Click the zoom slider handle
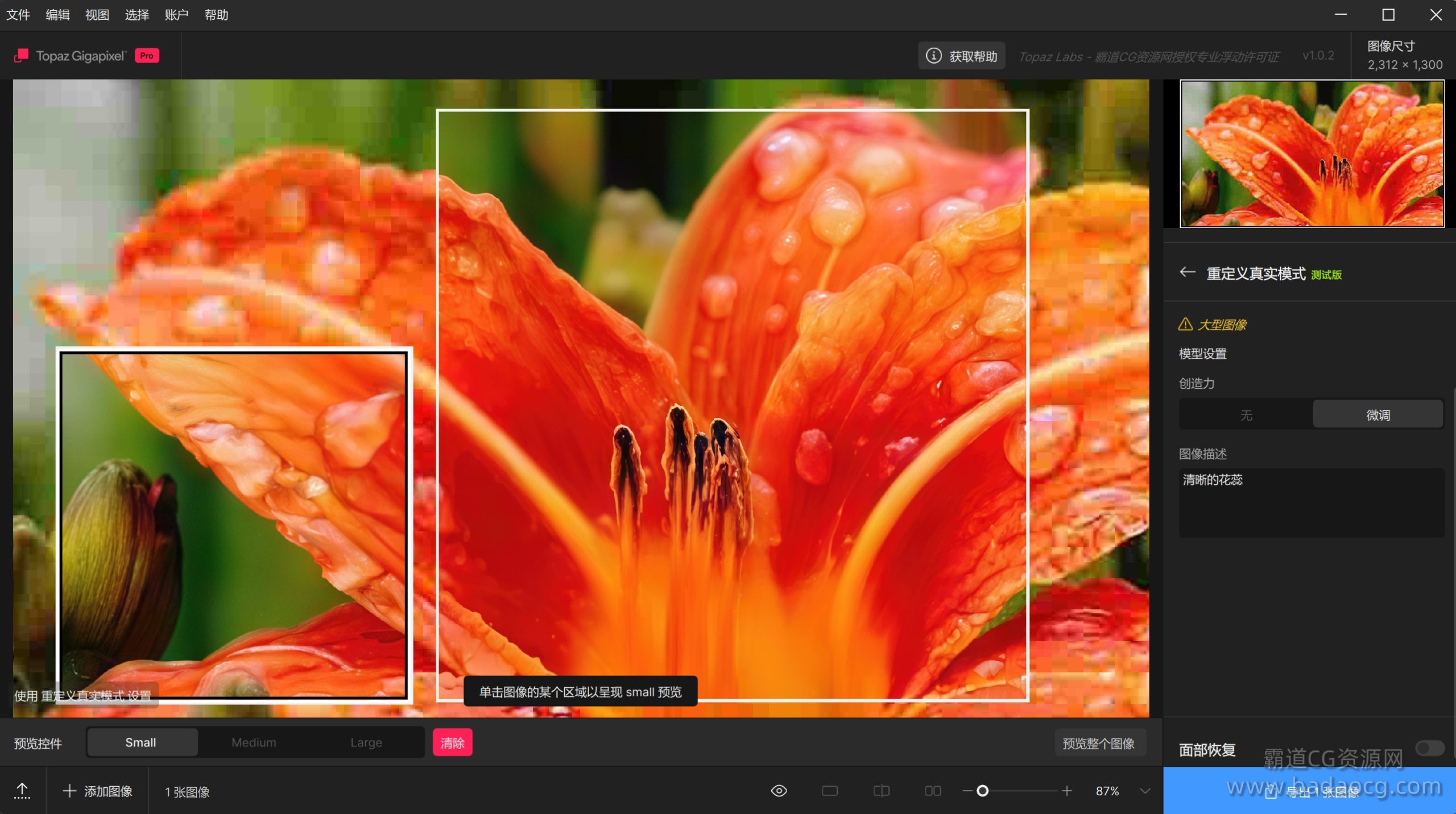This screenshot has height=814, width=1456. 982,791
